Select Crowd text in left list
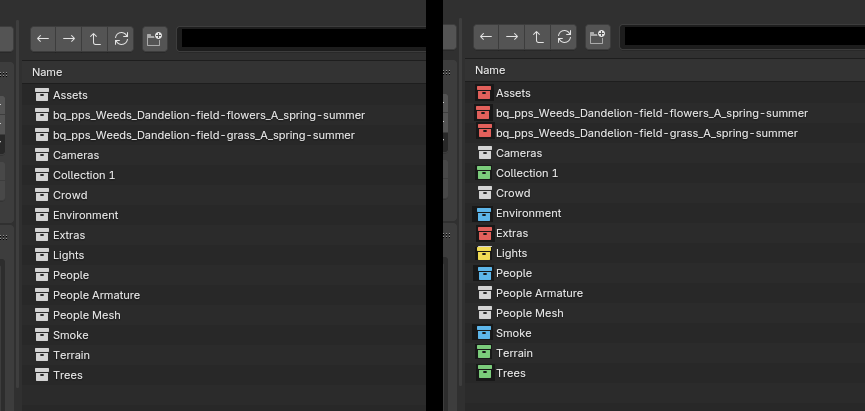Screen dimensions: 865x411 coord(70,195)
